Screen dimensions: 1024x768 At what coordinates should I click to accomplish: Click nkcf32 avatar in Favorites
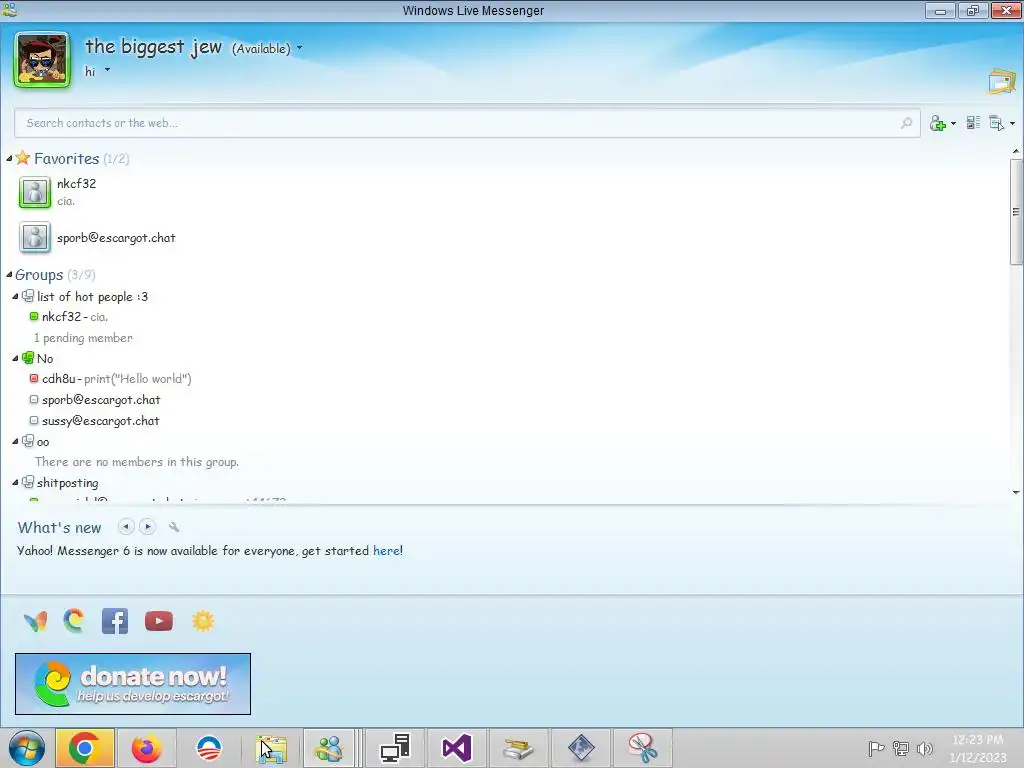point(35,193)
